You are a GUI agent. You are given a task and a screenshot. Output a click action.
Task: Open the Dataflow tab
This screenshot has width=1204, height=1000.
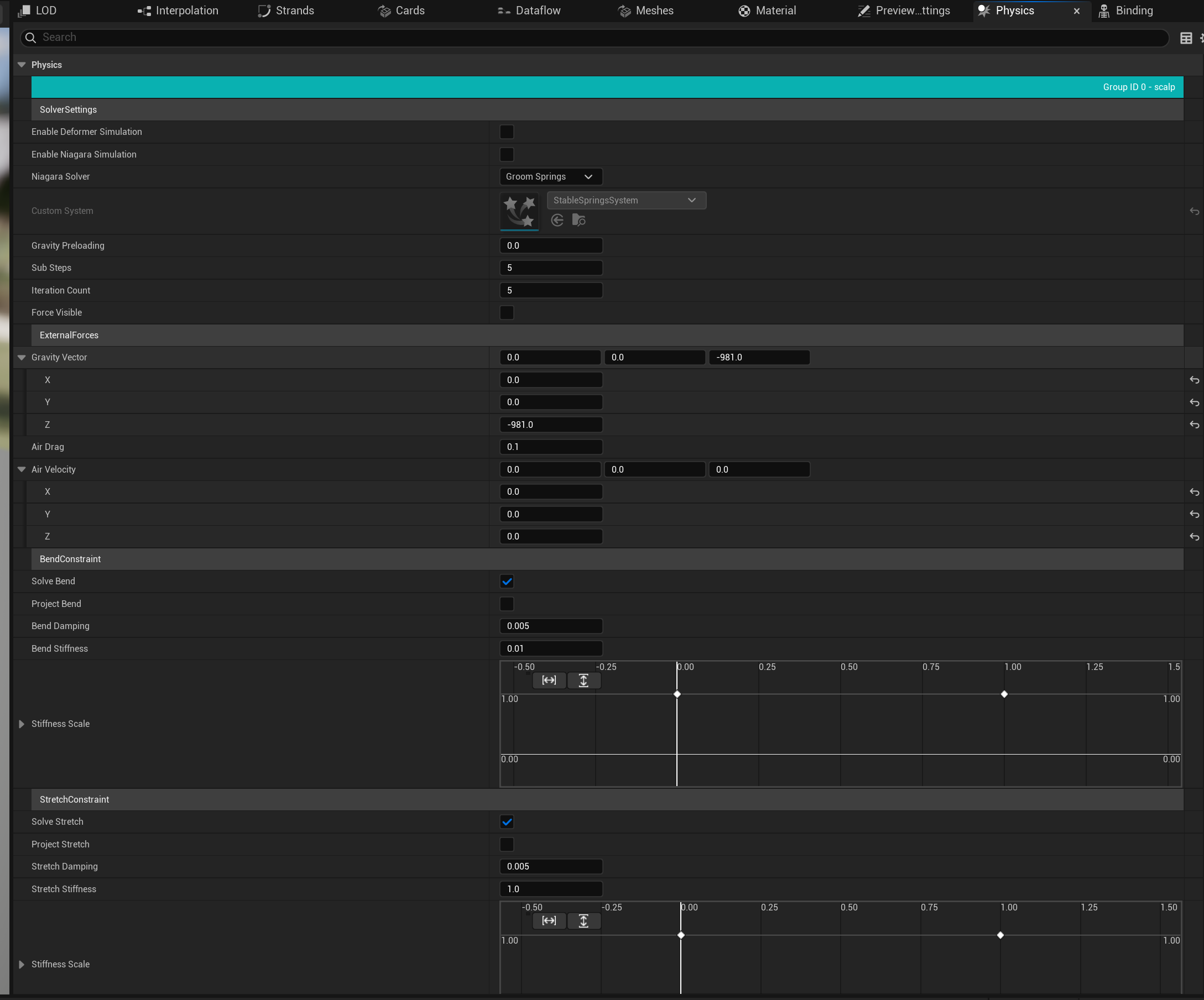point(529,11)
